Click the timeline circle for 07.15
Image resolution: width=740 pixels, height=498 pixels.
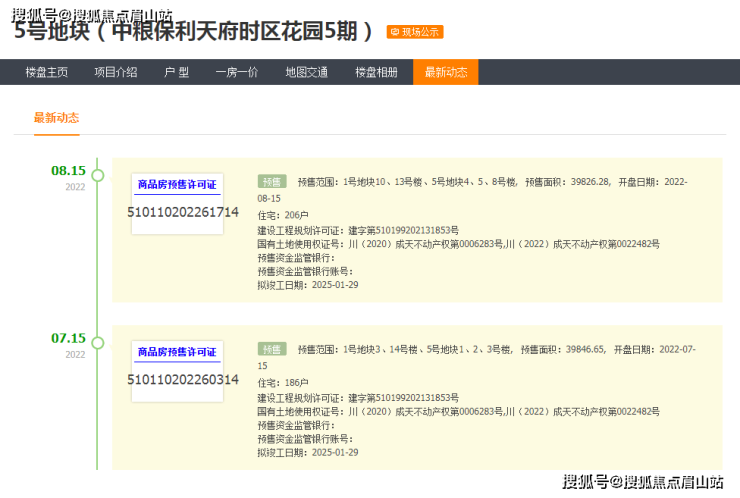(x=97, y=343)
